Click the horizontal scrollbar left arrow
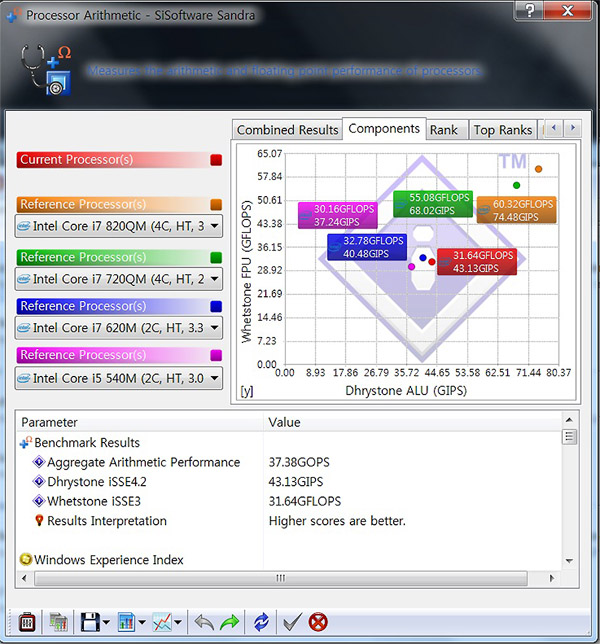600x644 pixels. pyautogui.click(x=24, y=578)
